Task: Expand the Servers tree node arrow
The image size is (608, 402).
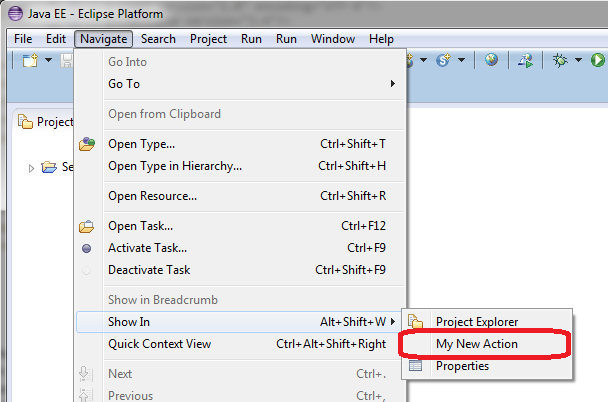Action: pyautogui.click(x=32, y=168)
